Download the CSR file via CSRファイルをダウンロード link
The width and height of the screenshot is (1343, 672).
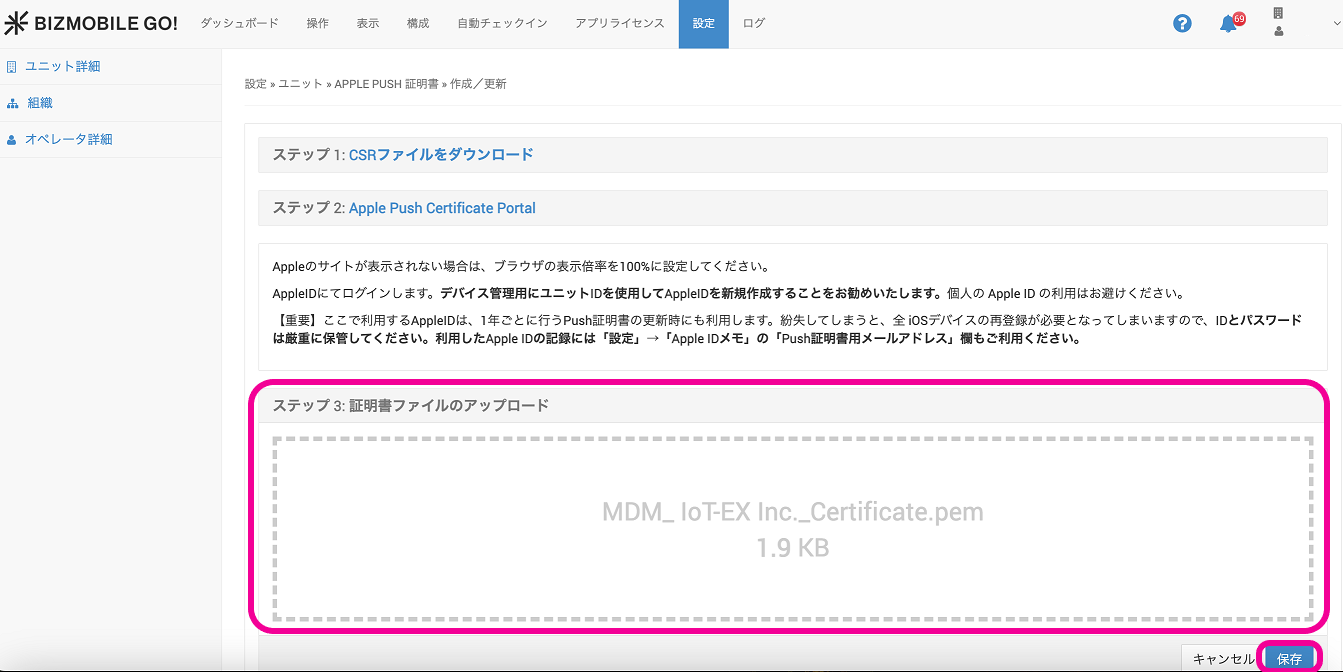(440, 154)
